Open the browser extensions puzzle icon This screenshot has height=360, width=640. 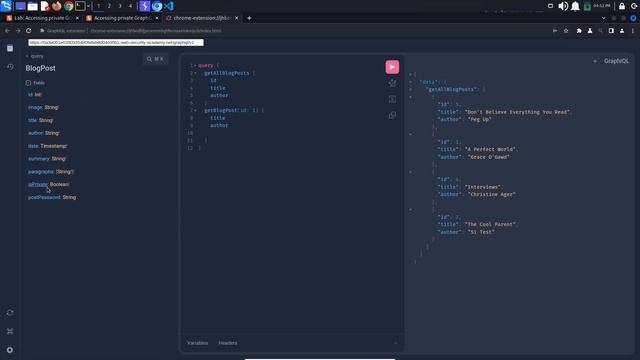(579, 31)
